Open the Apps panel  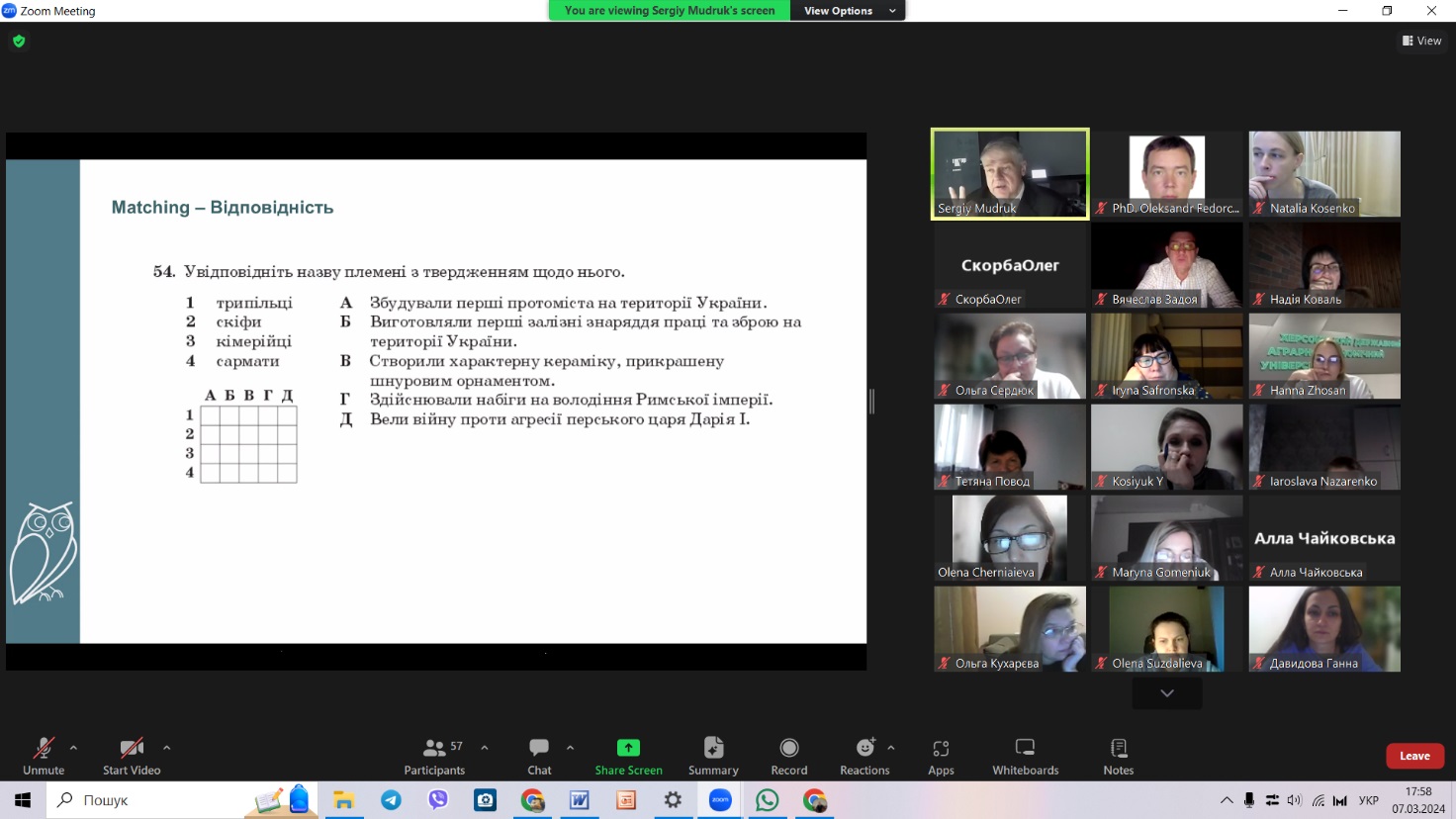[x=941, y=756]
